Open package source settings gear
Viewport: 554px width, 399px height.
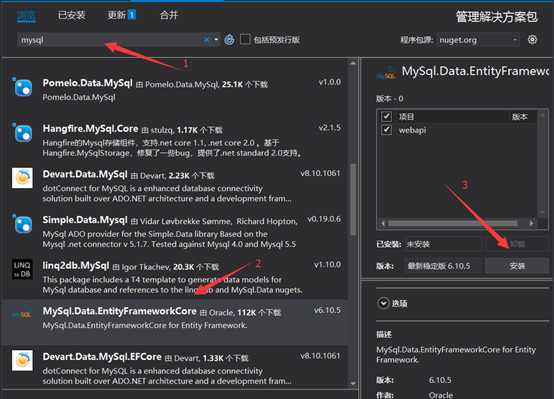click(532, 40)
